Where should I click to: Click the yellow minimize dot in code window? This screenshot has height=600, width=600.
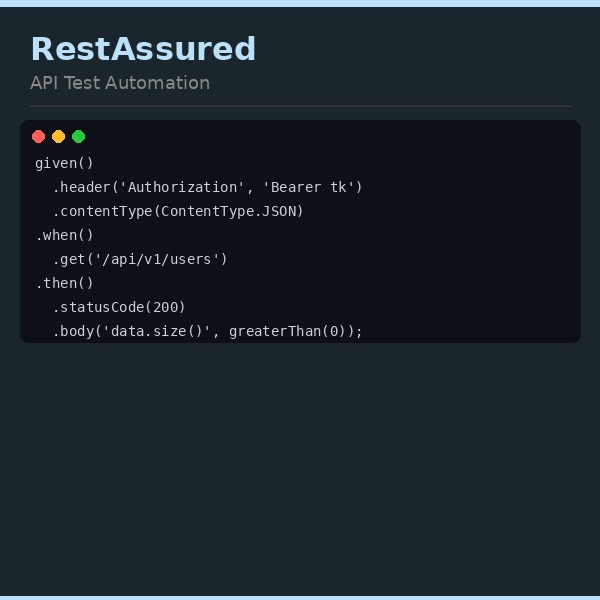[59, 137]
